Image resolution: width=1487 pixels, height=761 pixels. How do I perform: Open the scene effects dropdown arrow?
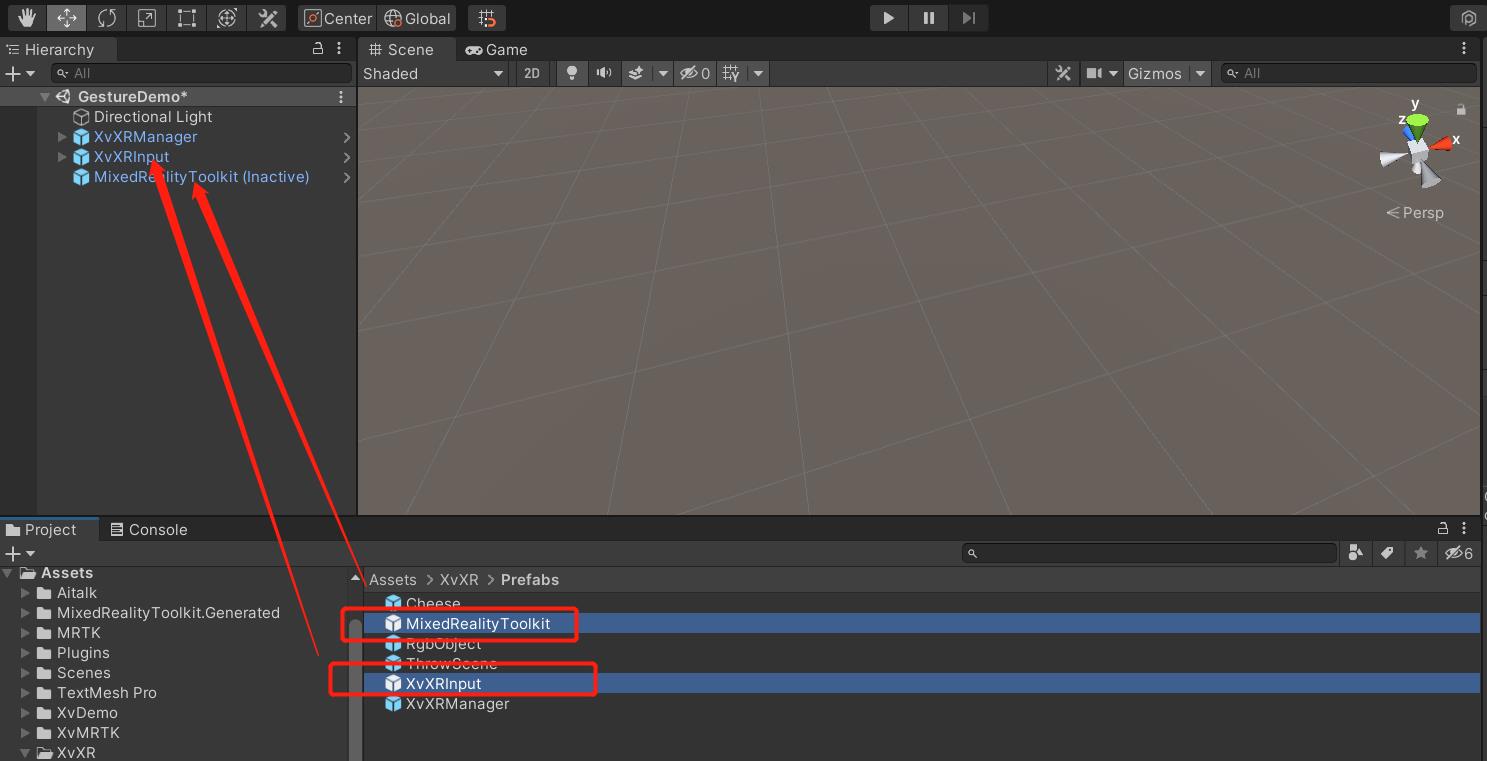[x=662, y=73]
